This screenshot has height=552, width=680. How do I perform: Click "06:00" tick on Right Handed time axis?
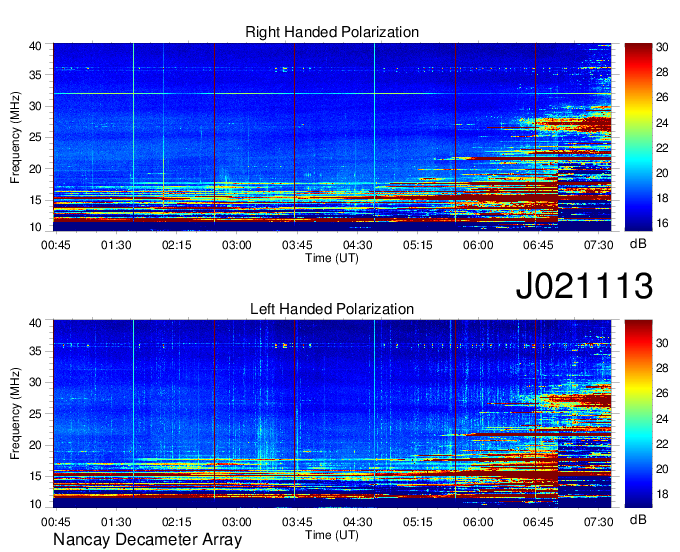478,245
